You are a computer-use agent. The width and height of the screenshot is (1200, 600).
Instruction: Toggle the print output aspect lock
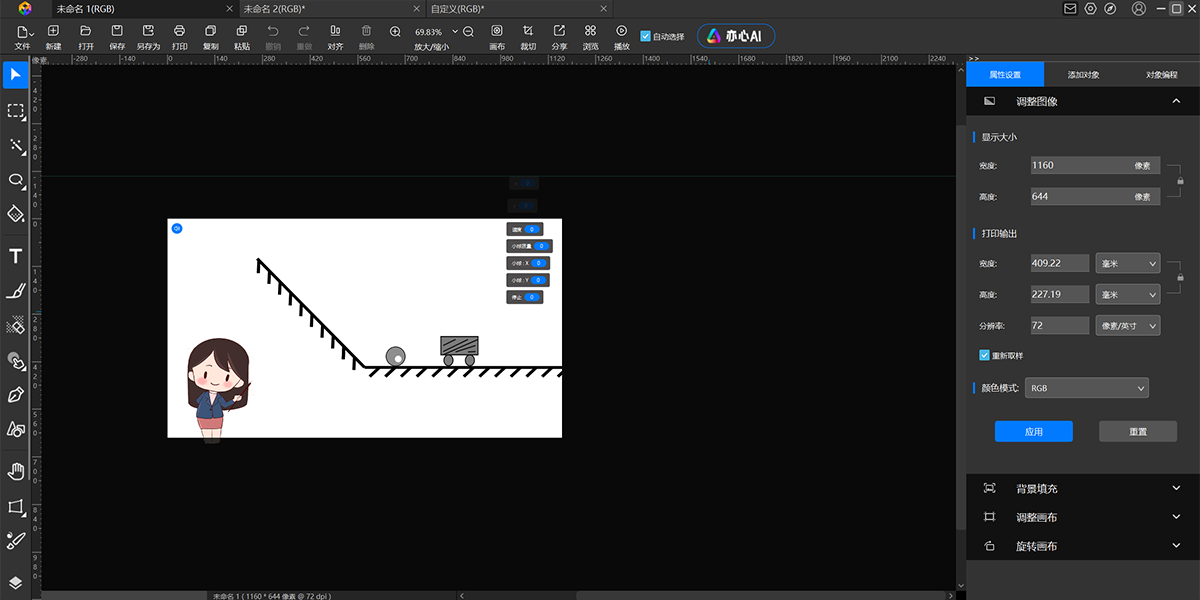(x=1180, y=276)
